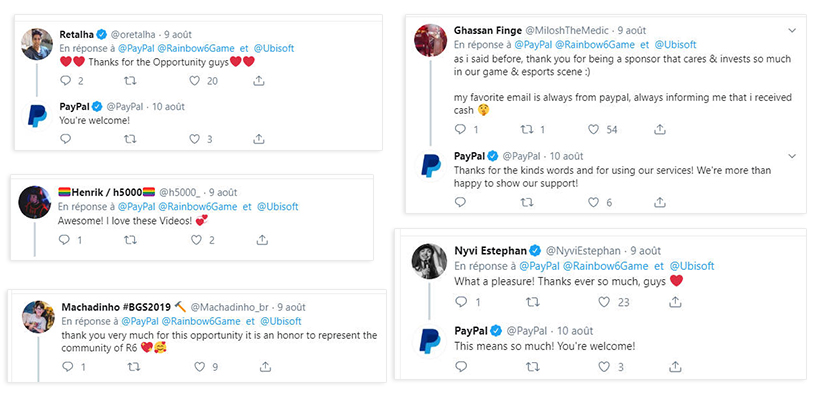Share Henrik's Awesome videos tweet

[x=262, y=240]
